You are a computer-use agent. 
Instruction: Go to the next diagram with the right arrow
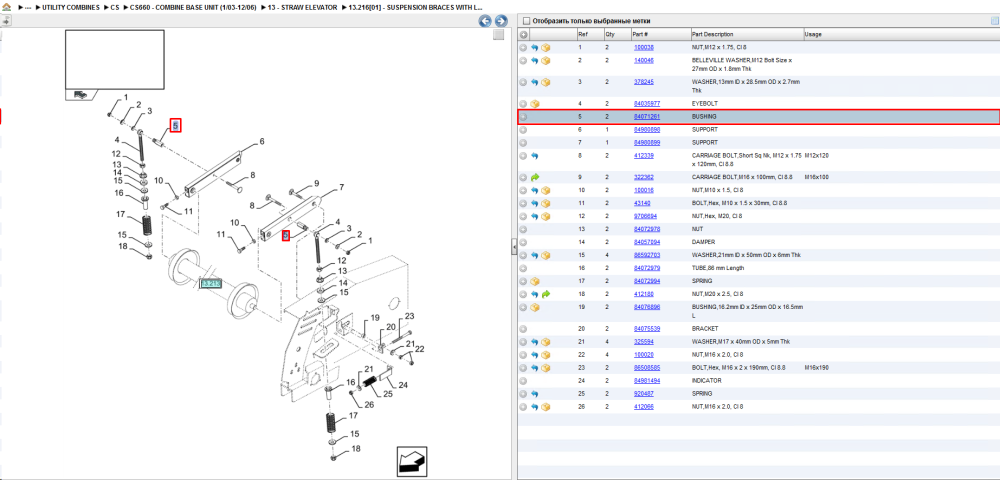click(501, 21)
